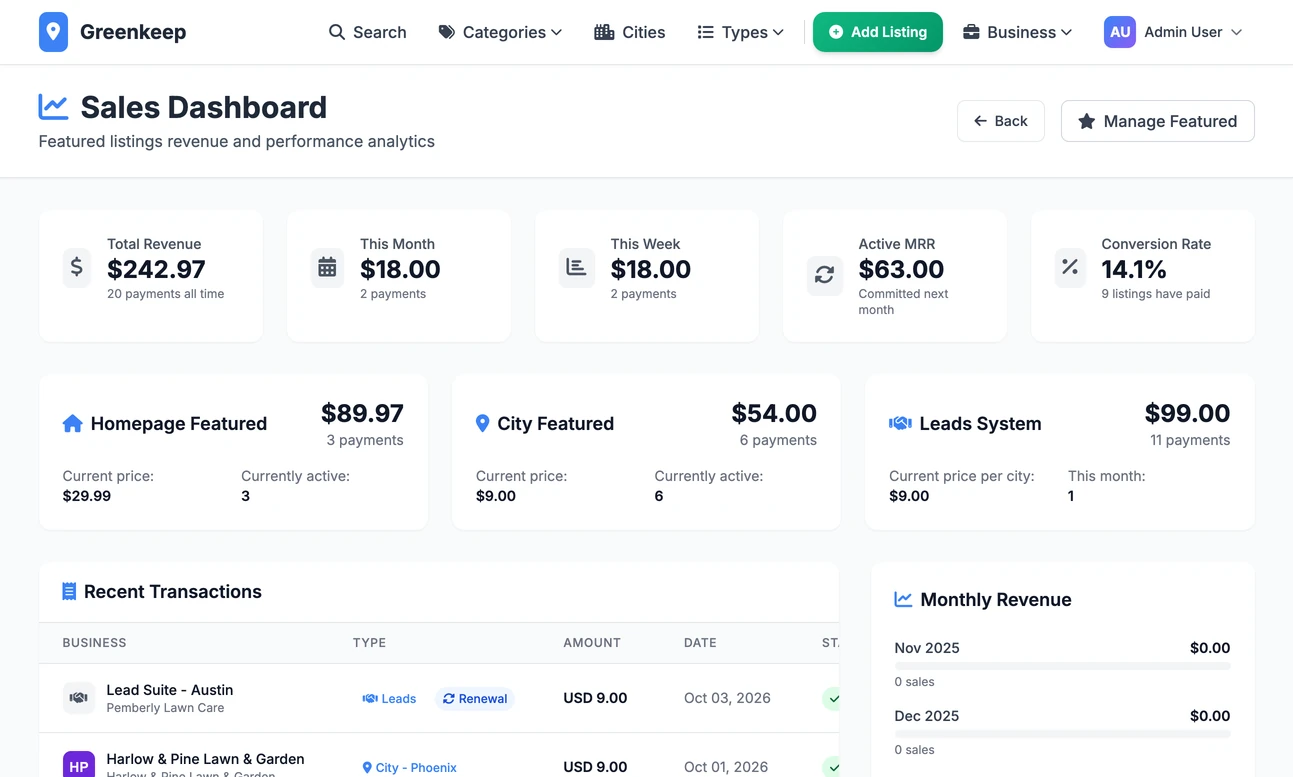Click the AMOUNT column header
This screenshot has height=777, width=1293.
[x=592, y=643]
